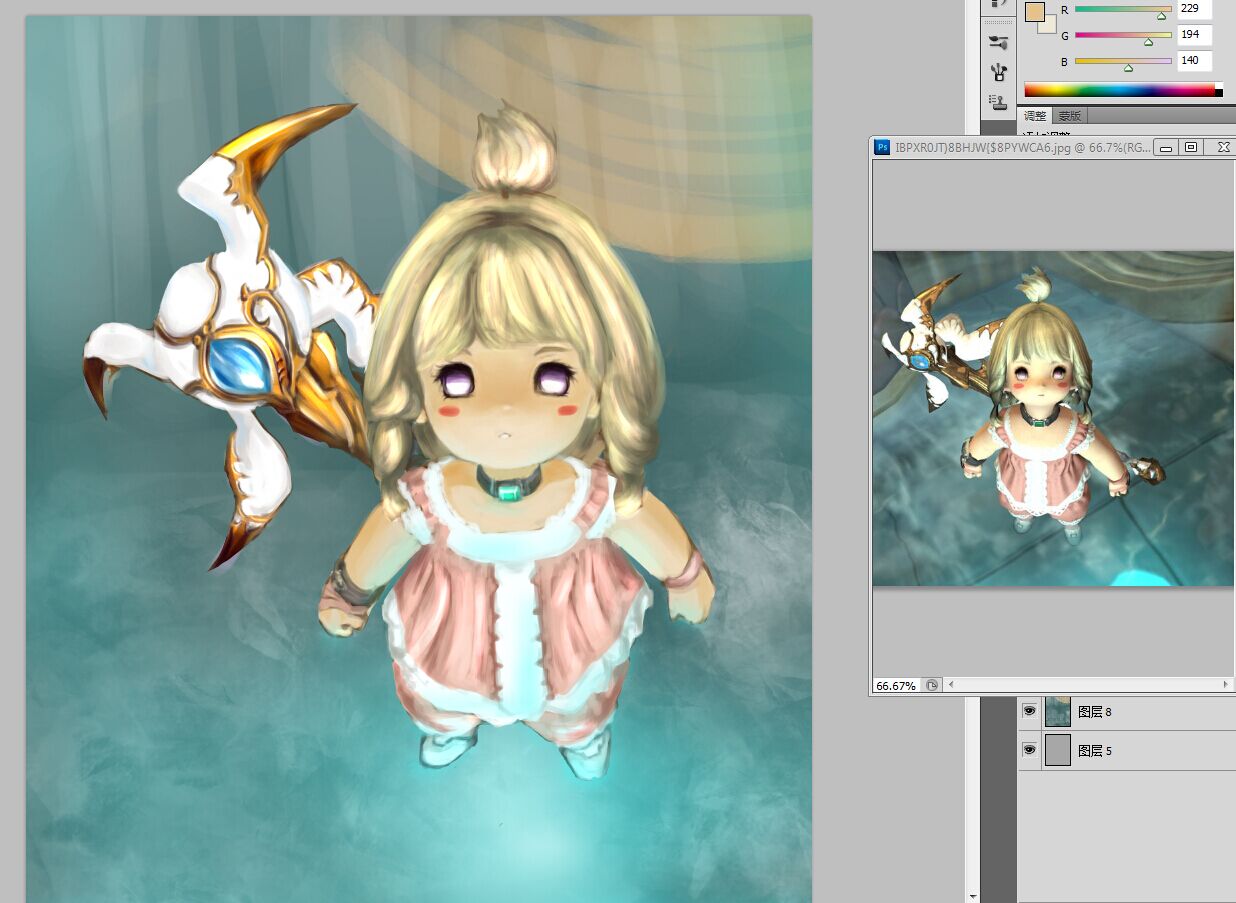Click the title bar of the jpg reference window
This screenshot has width=1236, height=903.
tap(1020, 147)
